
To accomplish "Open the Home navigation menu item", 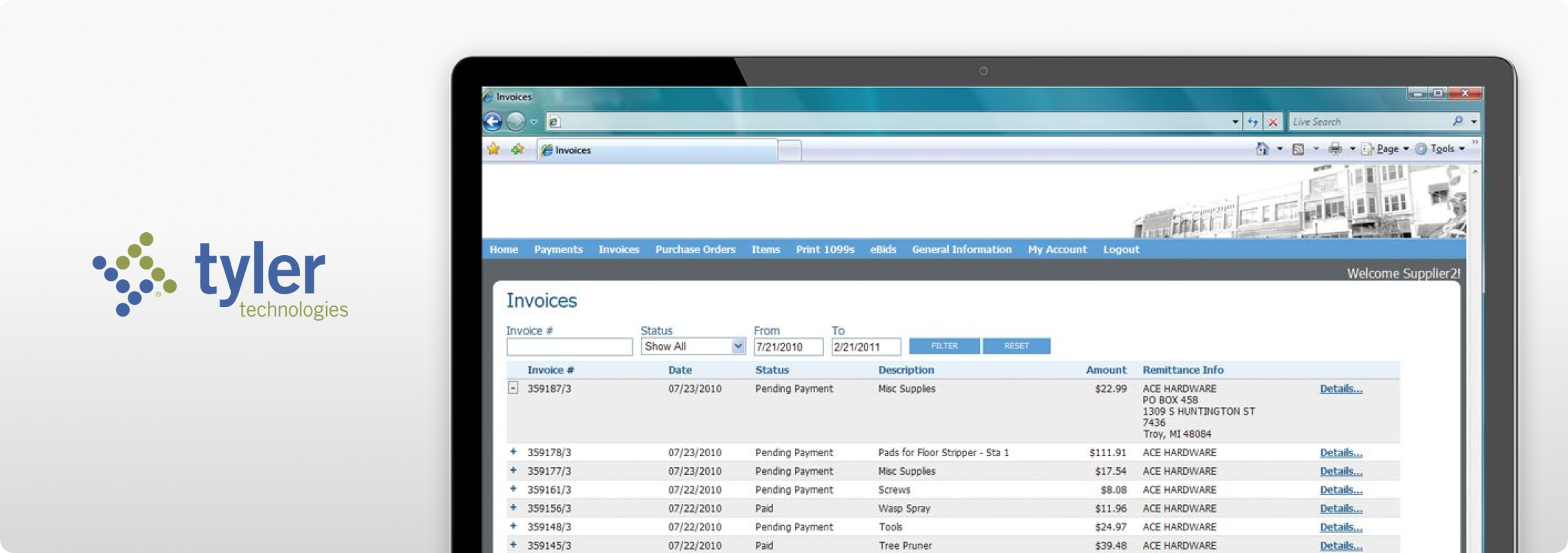I will click(504, 250).
